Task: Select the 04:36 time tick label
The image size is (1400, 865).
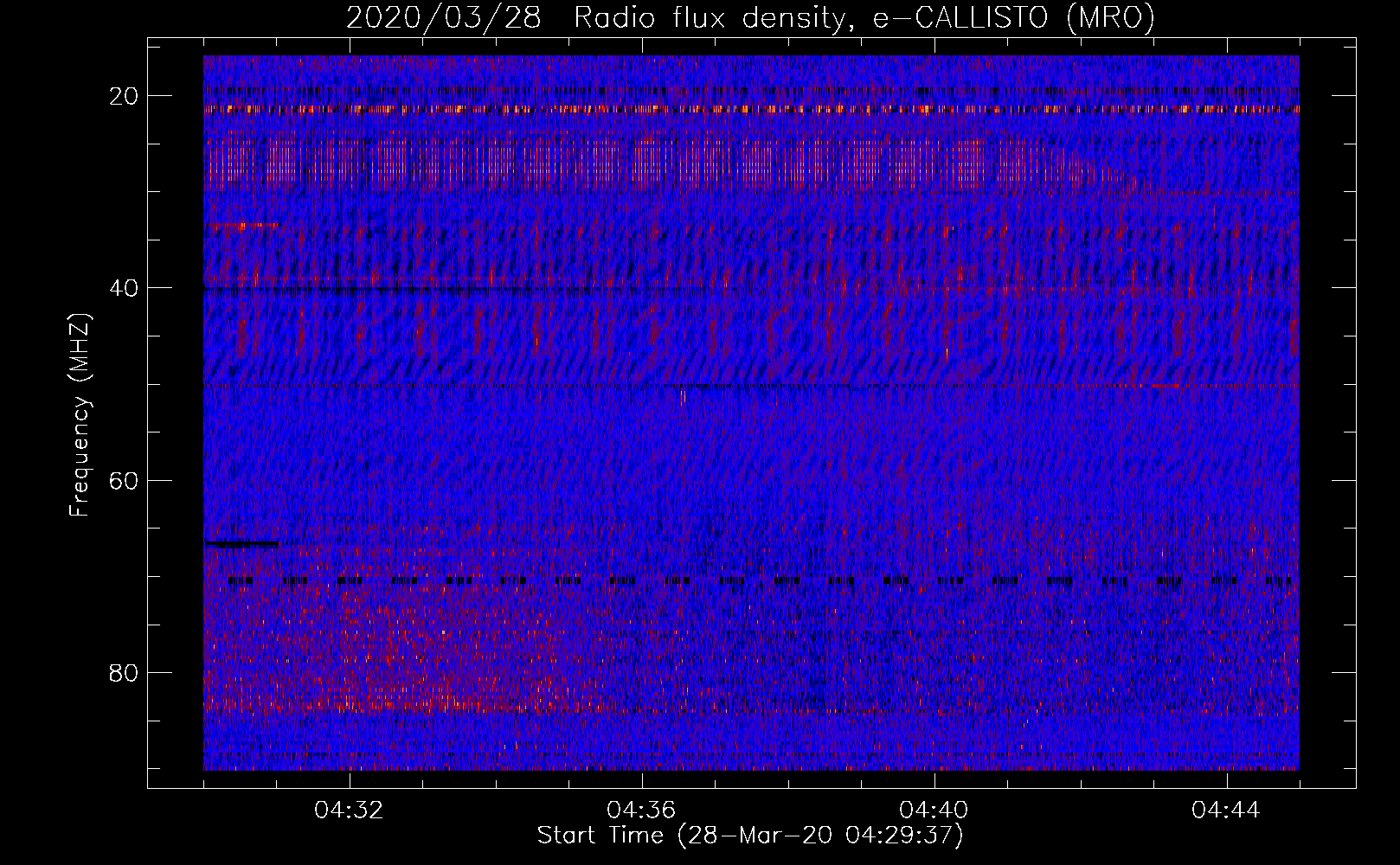Action: point(642,811)
